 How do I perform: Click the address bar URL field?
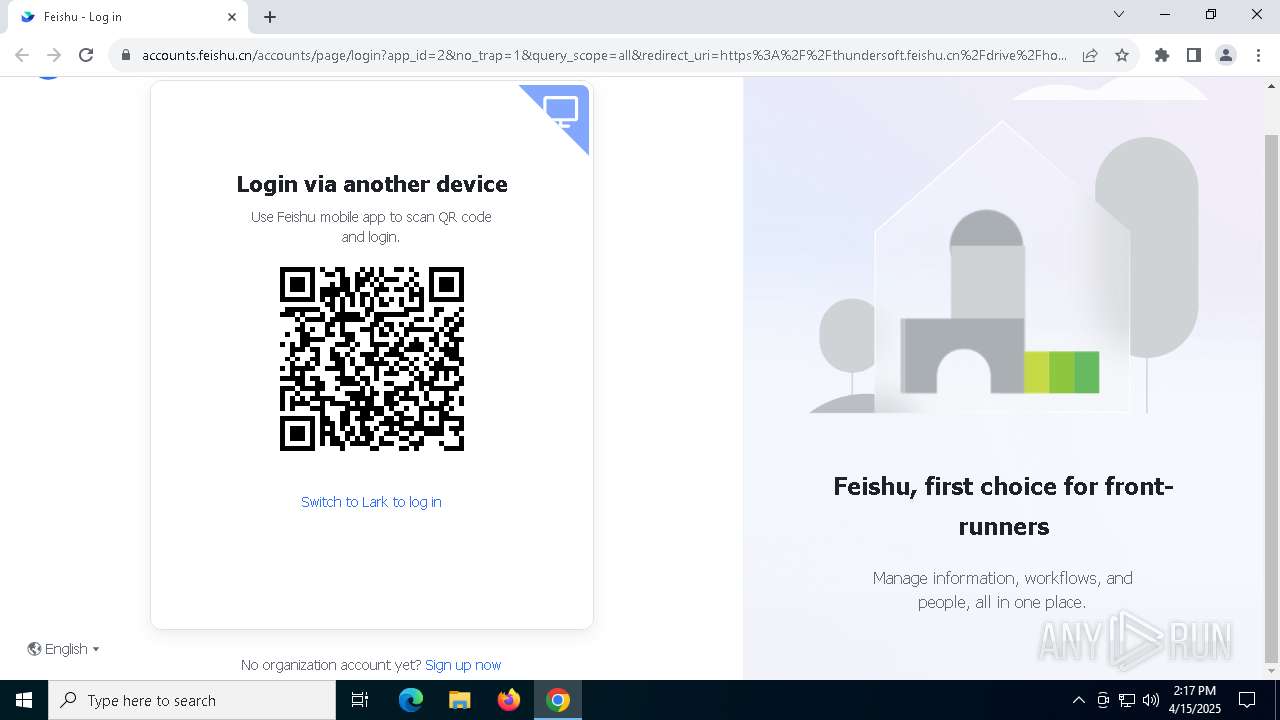click(604, 55)
